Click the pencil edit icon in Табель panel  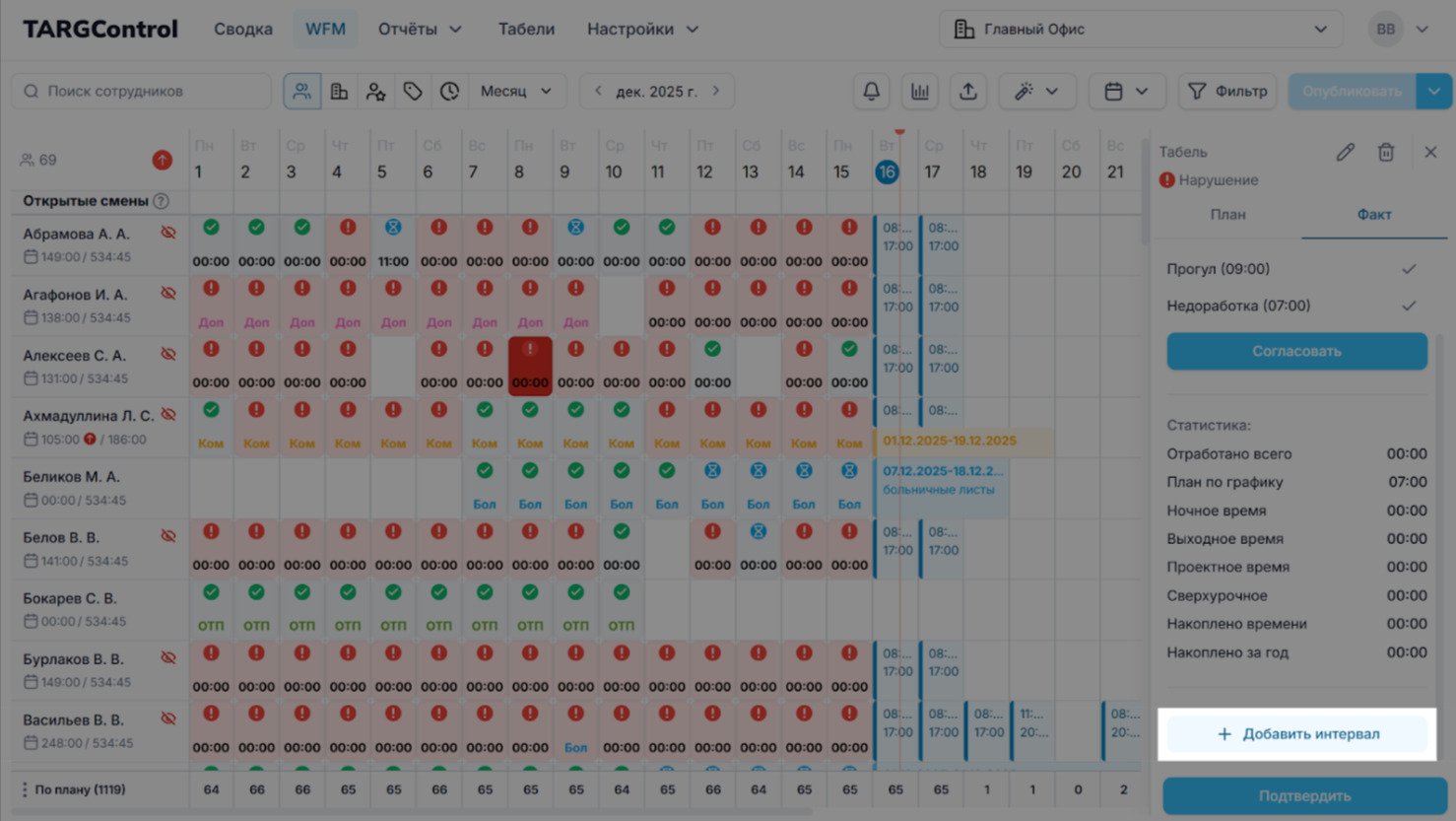[1345, 152]
